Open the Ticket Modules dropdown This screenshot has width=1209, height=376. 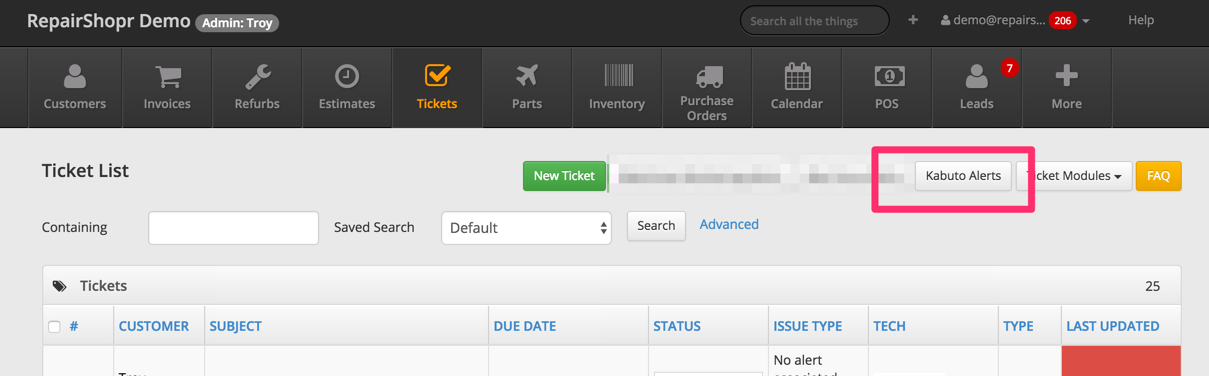pyautogui.click(x=1074, y=176)
